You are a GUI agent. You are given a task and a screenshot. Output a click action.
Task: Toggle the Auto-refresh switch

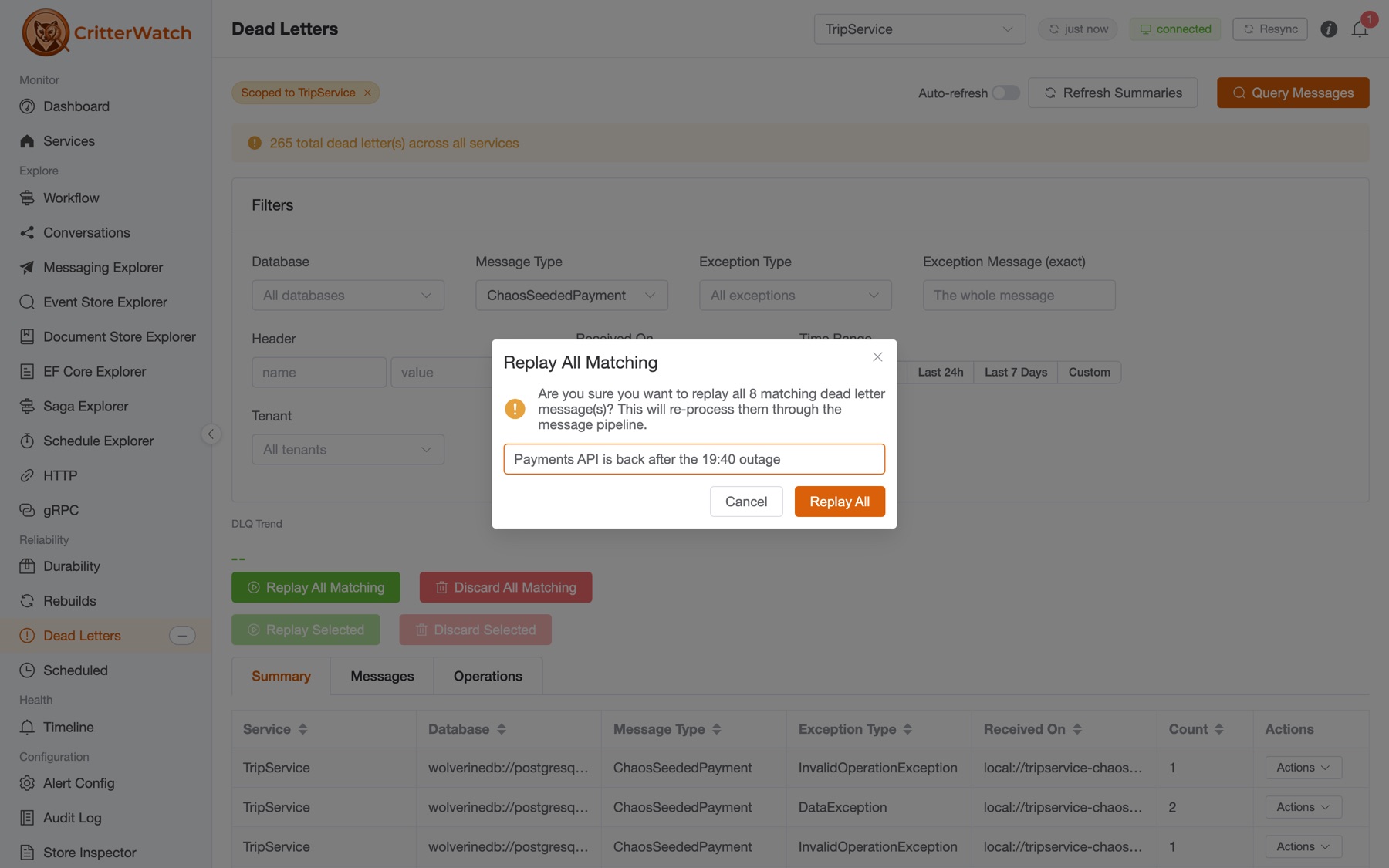pyautogui.click(x=1005, y=93)
